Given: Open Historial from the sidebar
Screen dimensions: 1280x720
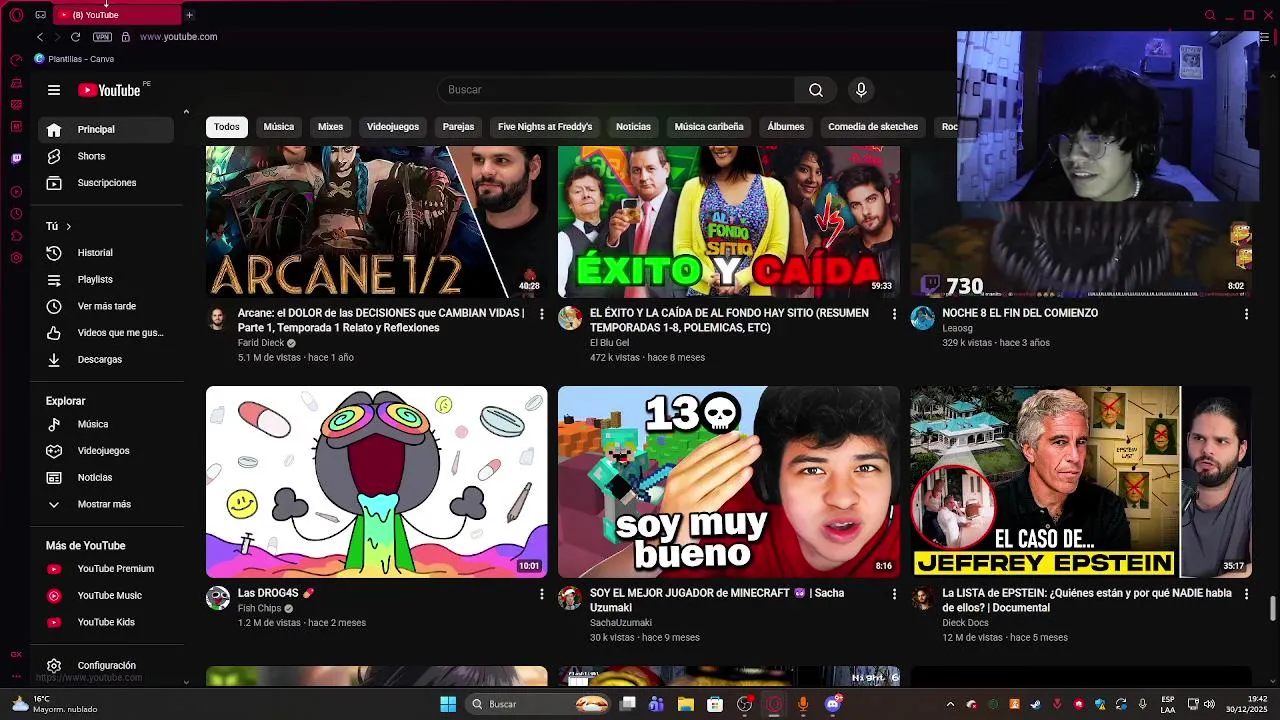Looking at the screenshot, I should coord(107,253).
